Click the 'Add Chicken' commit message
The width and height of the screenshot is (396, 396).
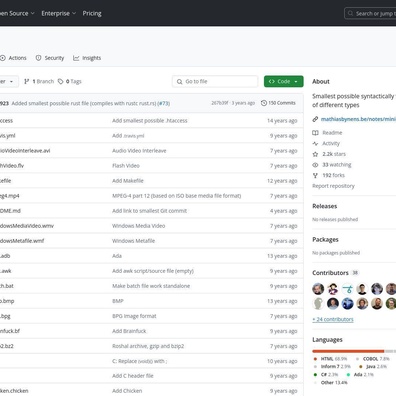tap(127, 391)
